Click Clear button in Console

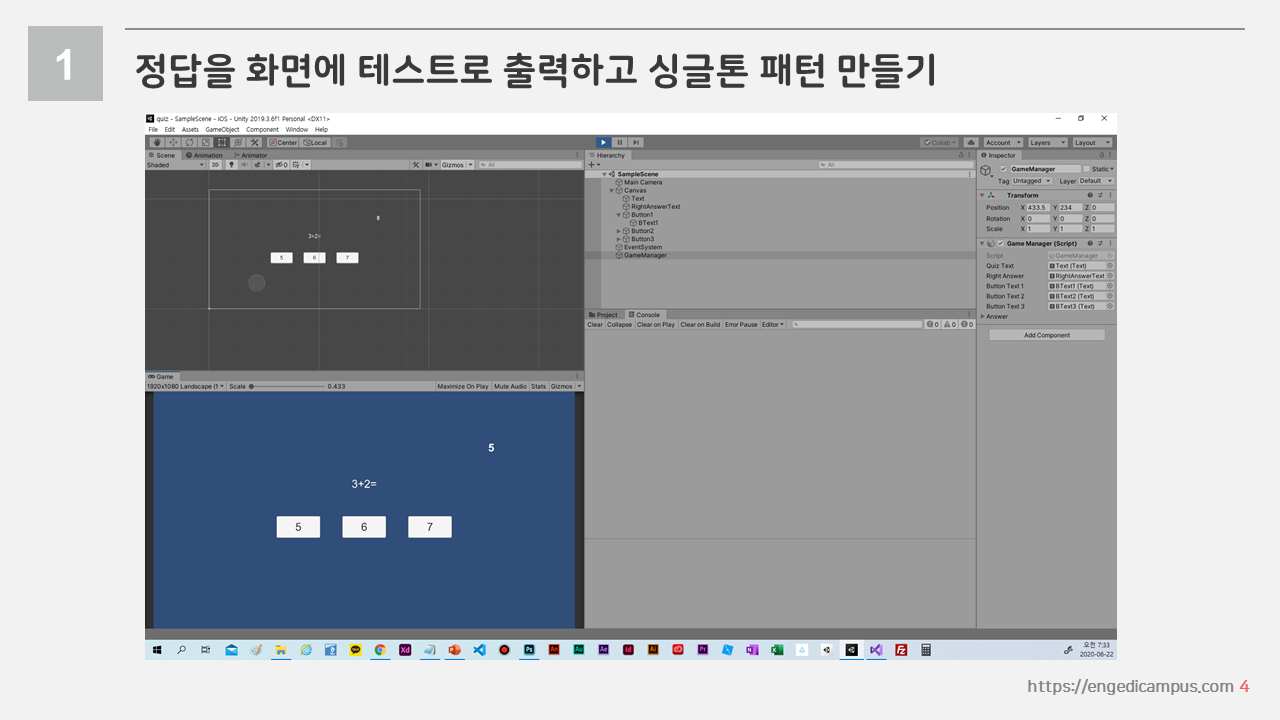coord(595,324)
